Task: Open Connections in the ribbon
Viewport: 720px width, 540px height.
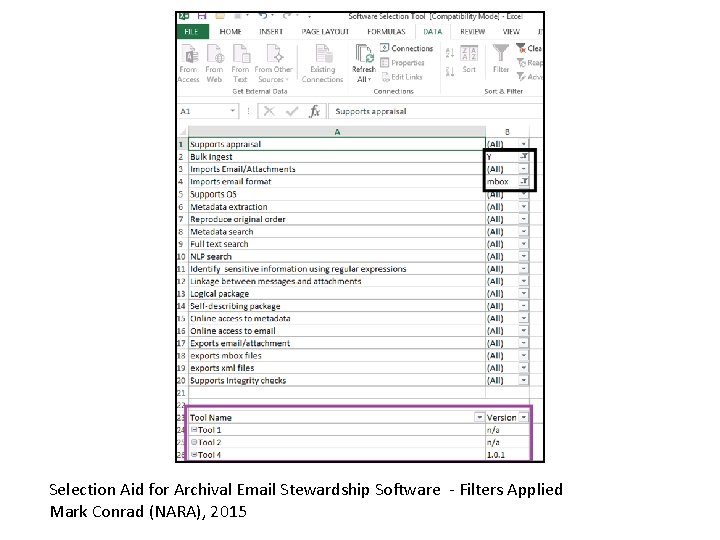Action: pyautogui.click(x=407, y=48)
